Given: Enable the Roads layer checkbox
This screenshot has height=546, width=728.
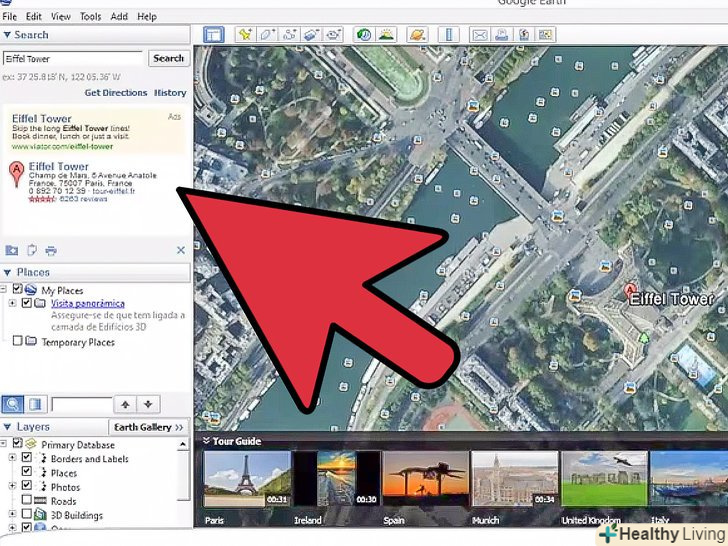Looking at the screenshot, I should click(27, 502).
